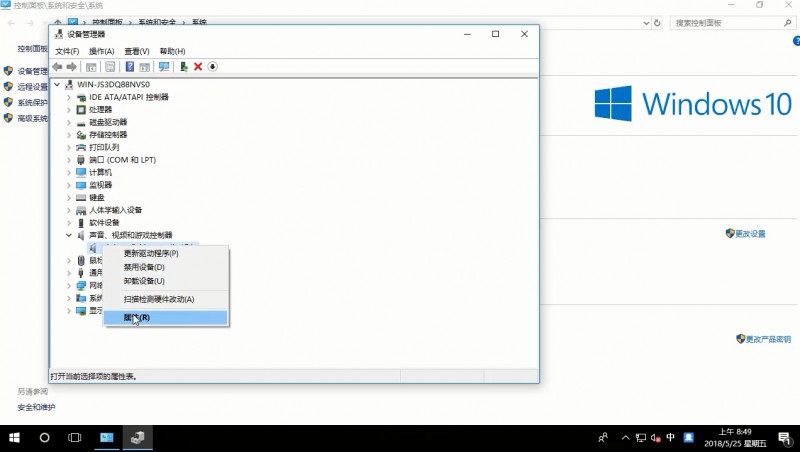Open the taskbar clock showing 上午 8:49
The image size is (800, 452).
click(735, 438)
